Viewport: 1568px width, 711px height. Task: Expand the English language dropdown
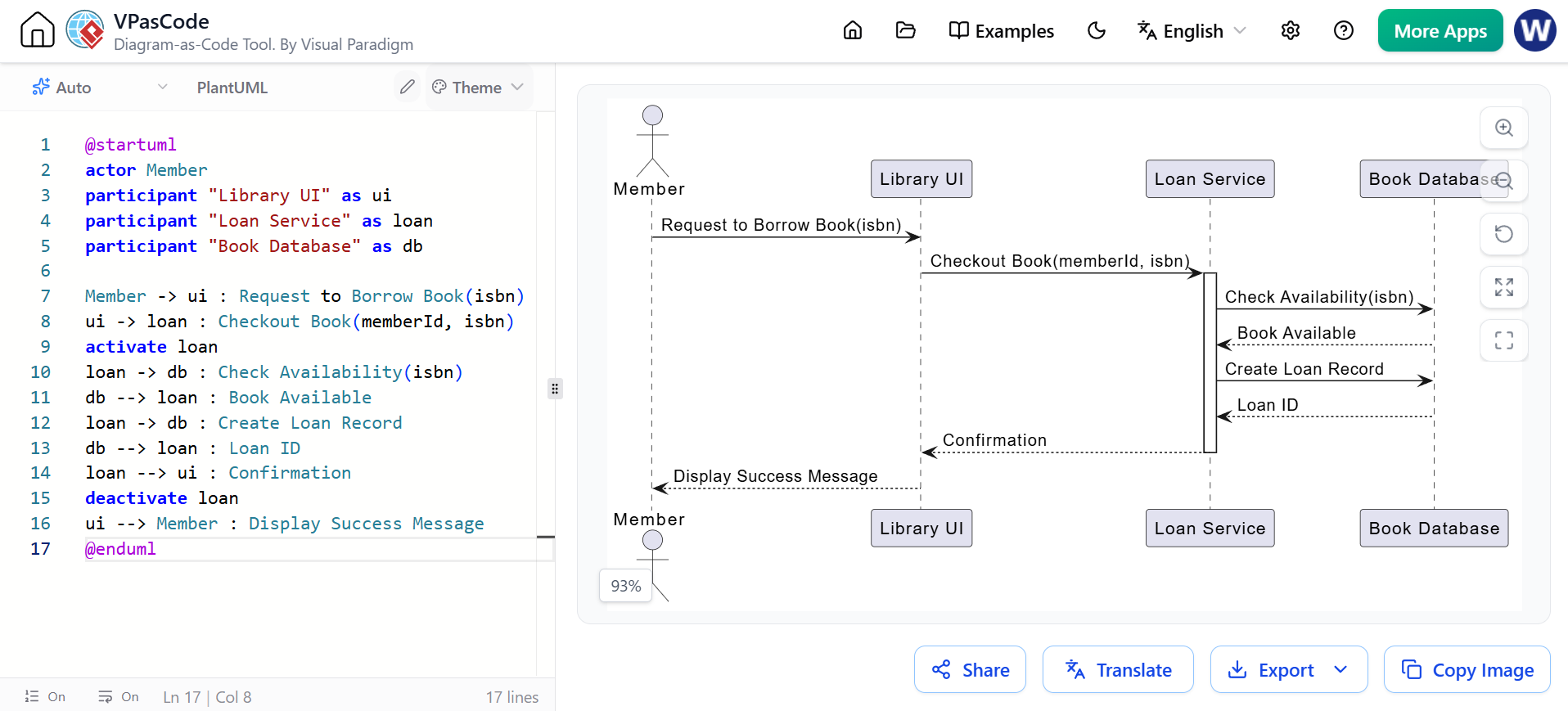(1192, 31)
